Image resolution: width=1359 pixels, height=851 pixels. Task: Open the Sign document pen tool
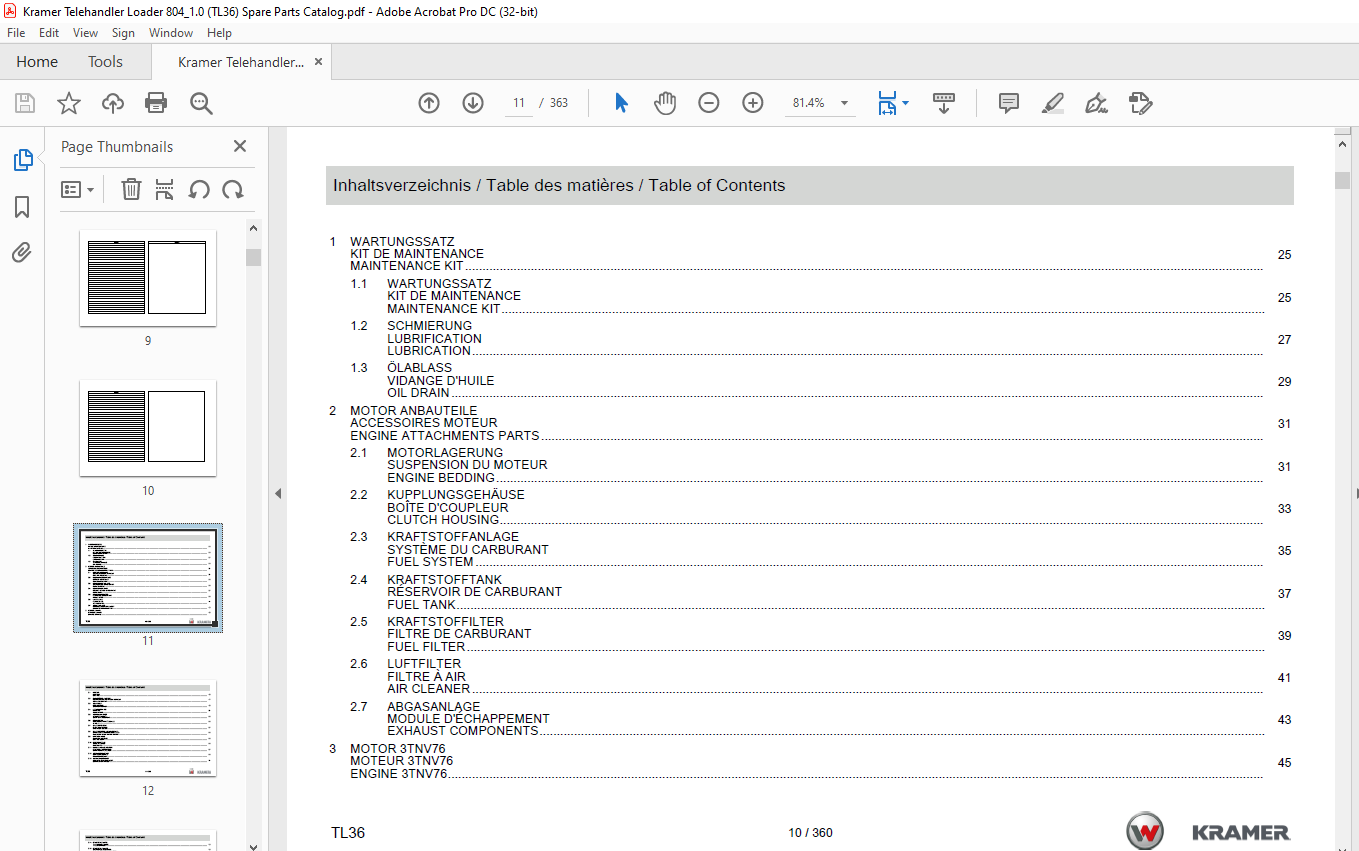tap(1097, 103)
